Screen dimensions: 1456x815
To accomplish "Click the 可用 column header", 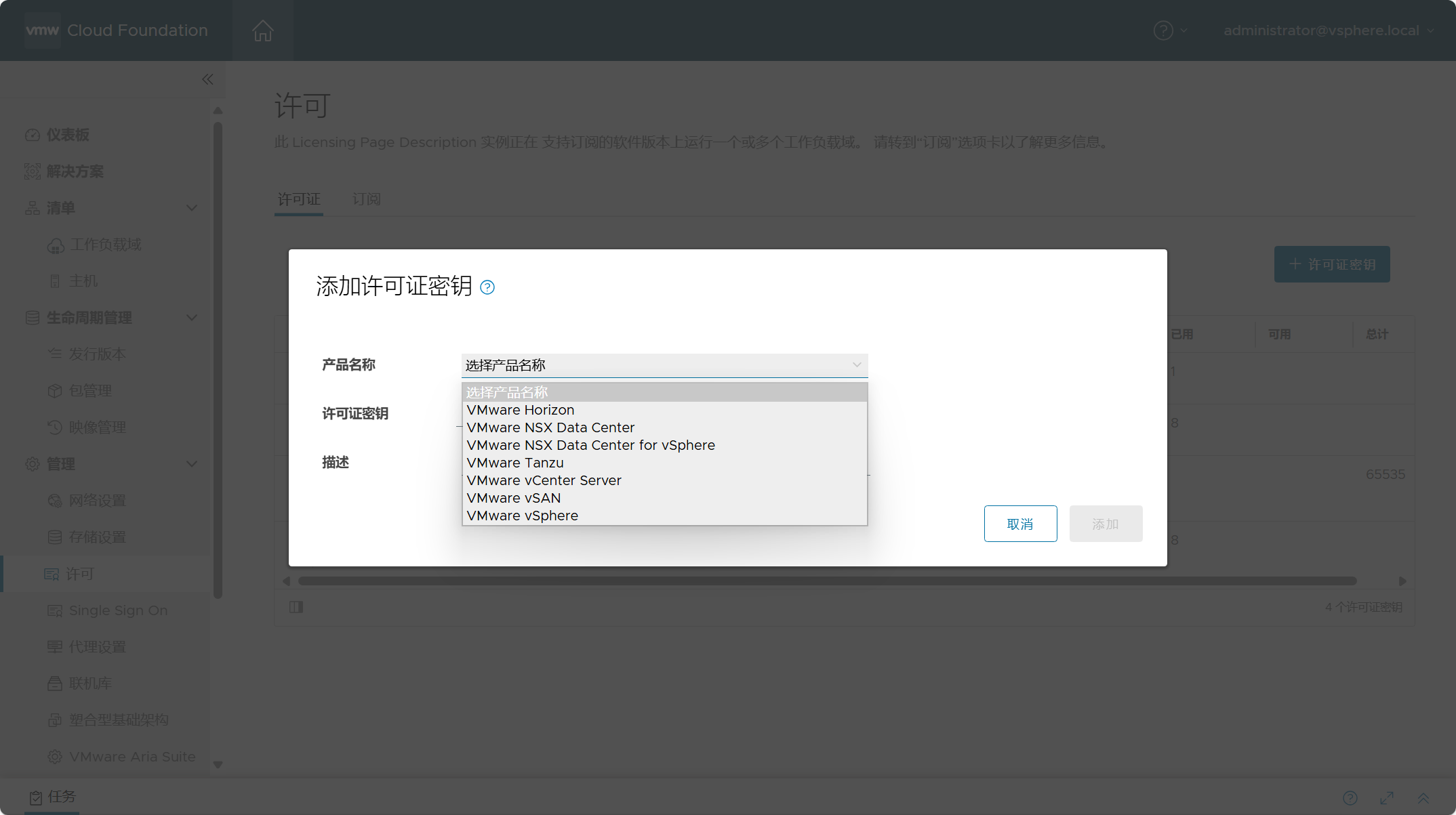I will tap(1279, 334).
